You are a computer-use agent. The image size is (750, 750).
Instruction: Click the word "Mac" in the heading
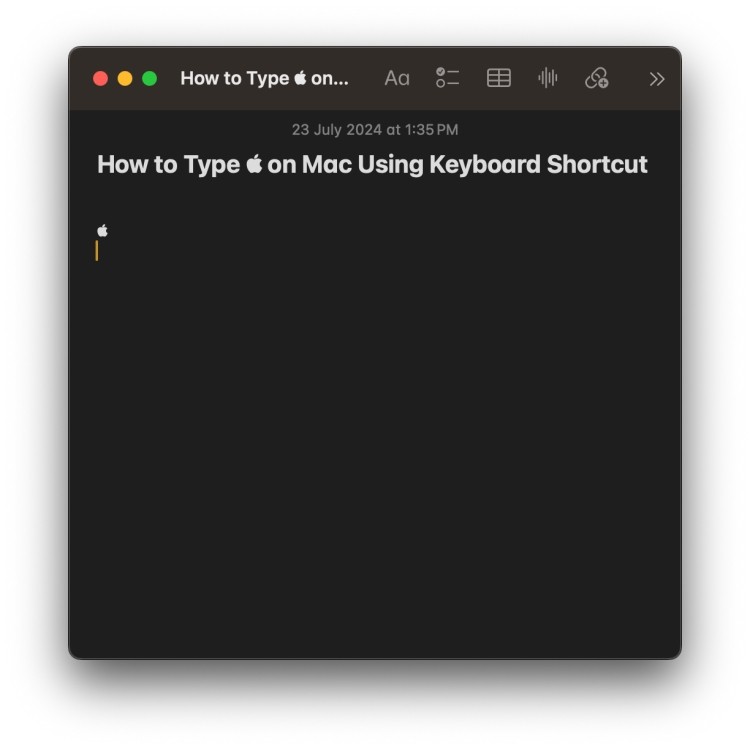[x=327, y=165]
